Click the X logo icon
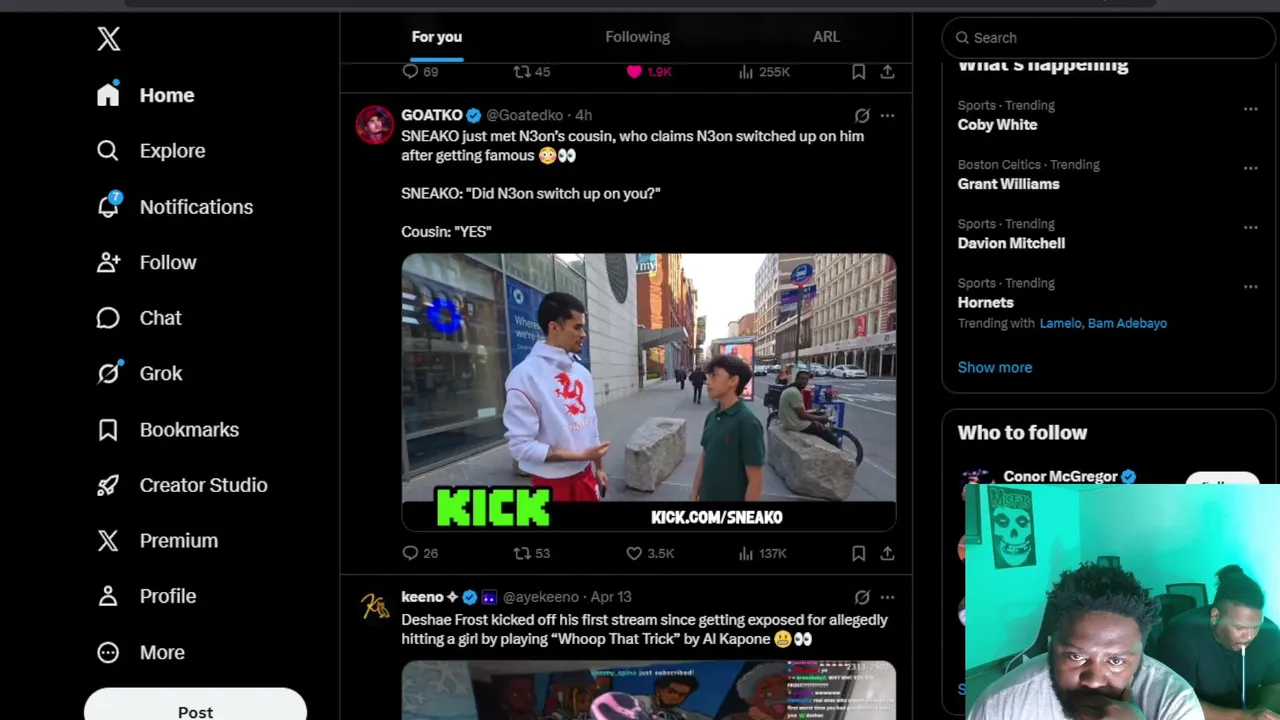Image resolution: width=1280 pixels, height=720 pixels. [109, 39]
